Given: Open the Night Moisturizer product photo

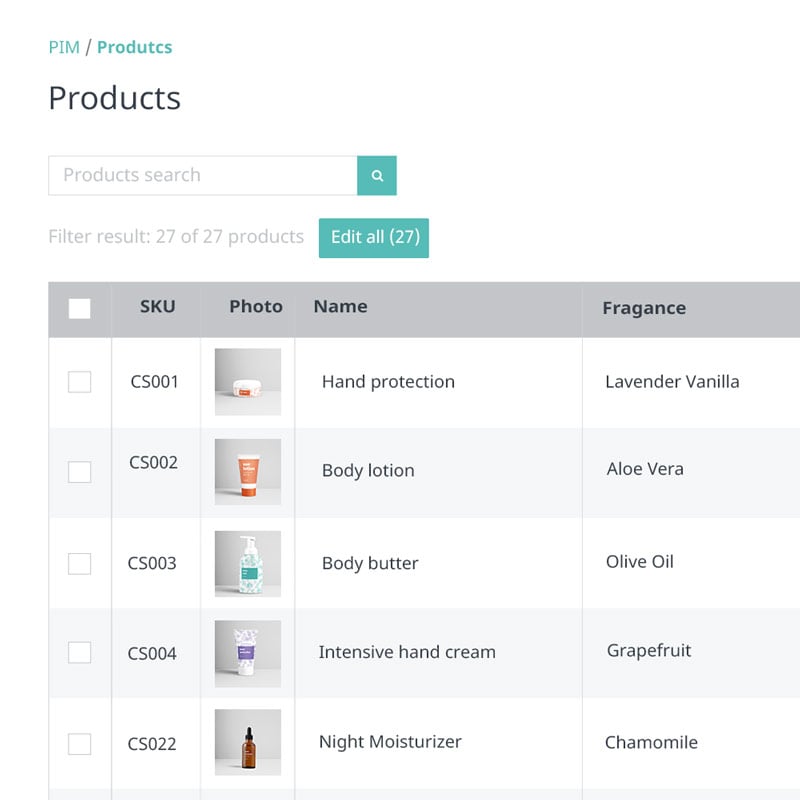Looking at the screenshot, I should point(248,742).
